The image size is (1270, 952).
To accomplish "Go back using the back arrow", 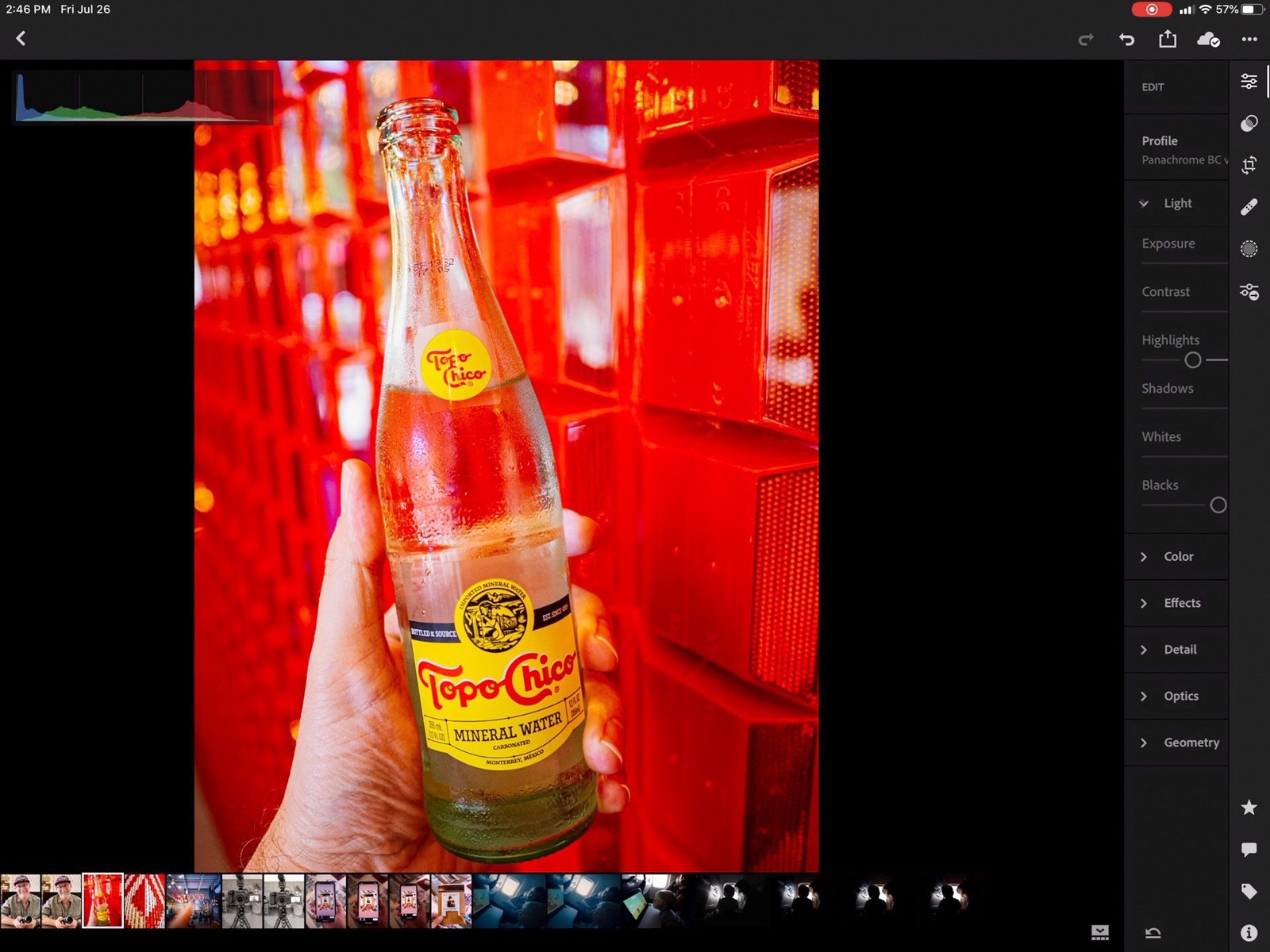I will coord(21,38).
